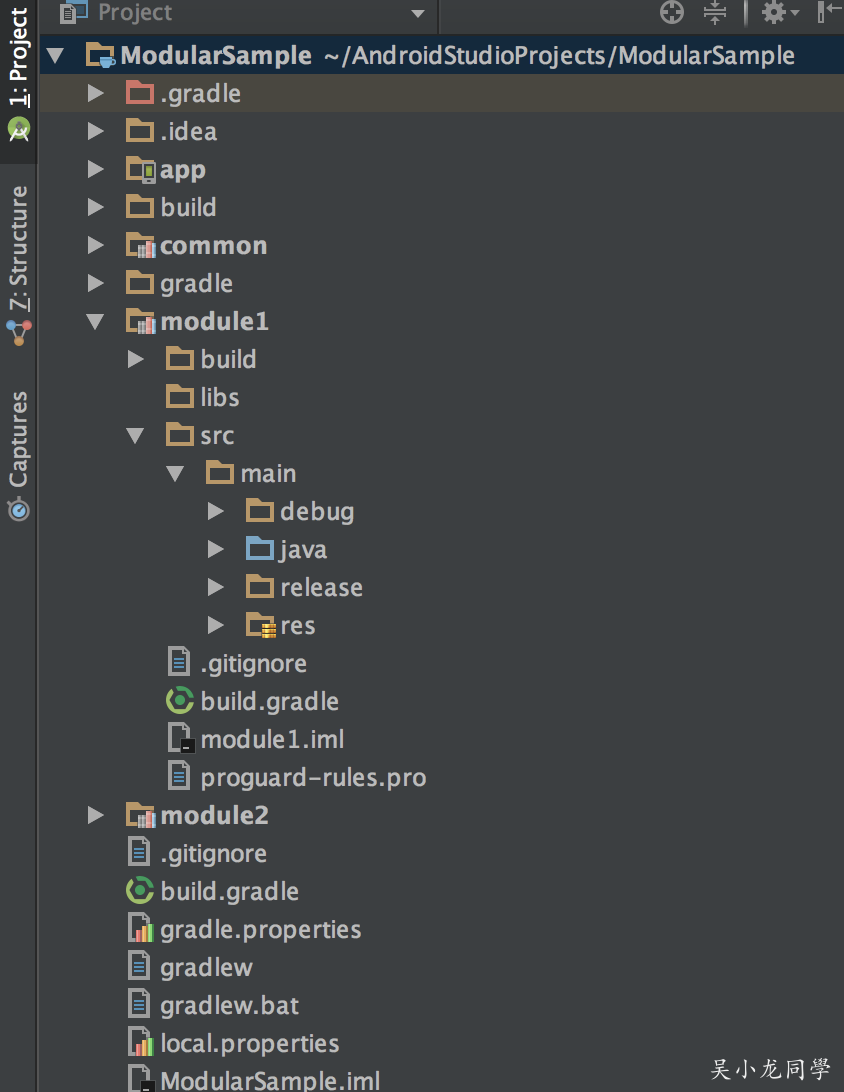Expand the .gradle folder arrow
Image resolution: width=844 pixels, height=1092 pixels.
coord(96,93)
